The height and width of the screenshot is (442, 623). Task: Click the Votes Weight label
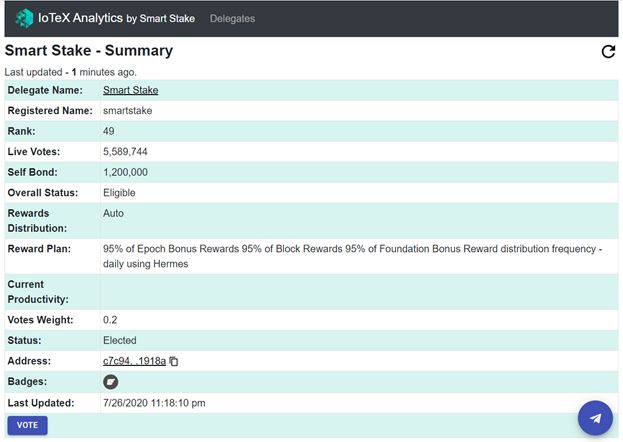click(41, 320)
